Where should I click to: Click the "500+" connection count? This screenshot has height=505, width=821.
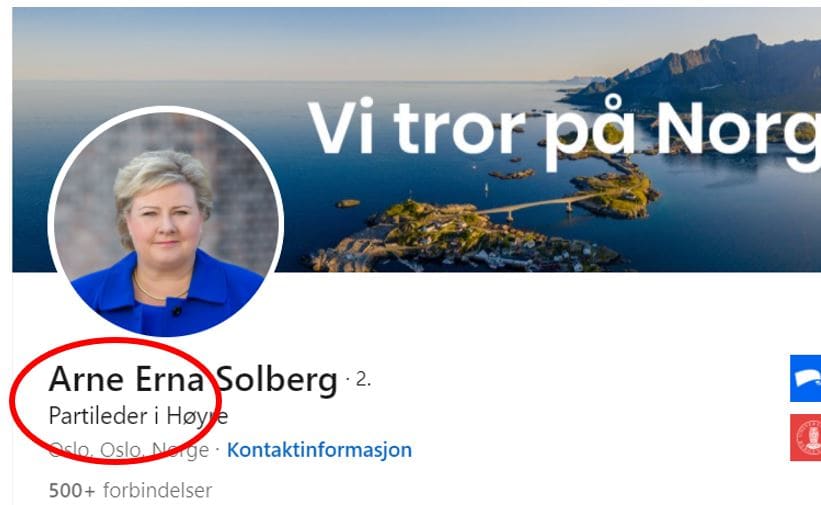pyautogui.click(x=72, y=491)
